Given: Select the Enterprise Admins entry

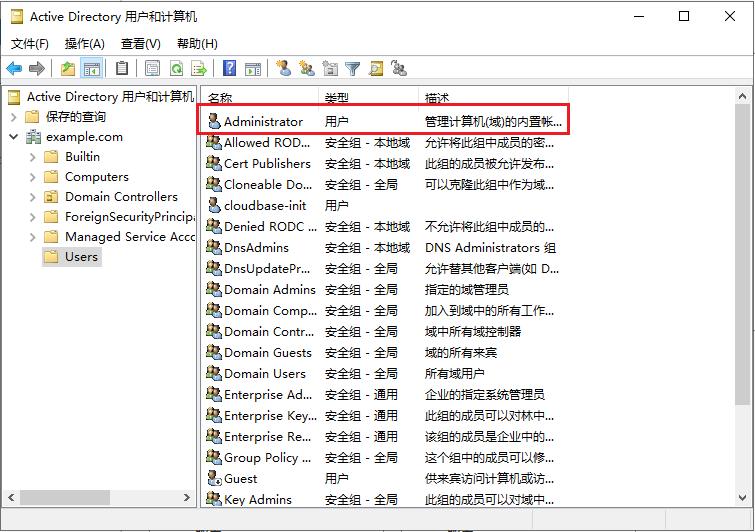Looking at the screenshot, I should pyautogui.click(x=385, y=394).
